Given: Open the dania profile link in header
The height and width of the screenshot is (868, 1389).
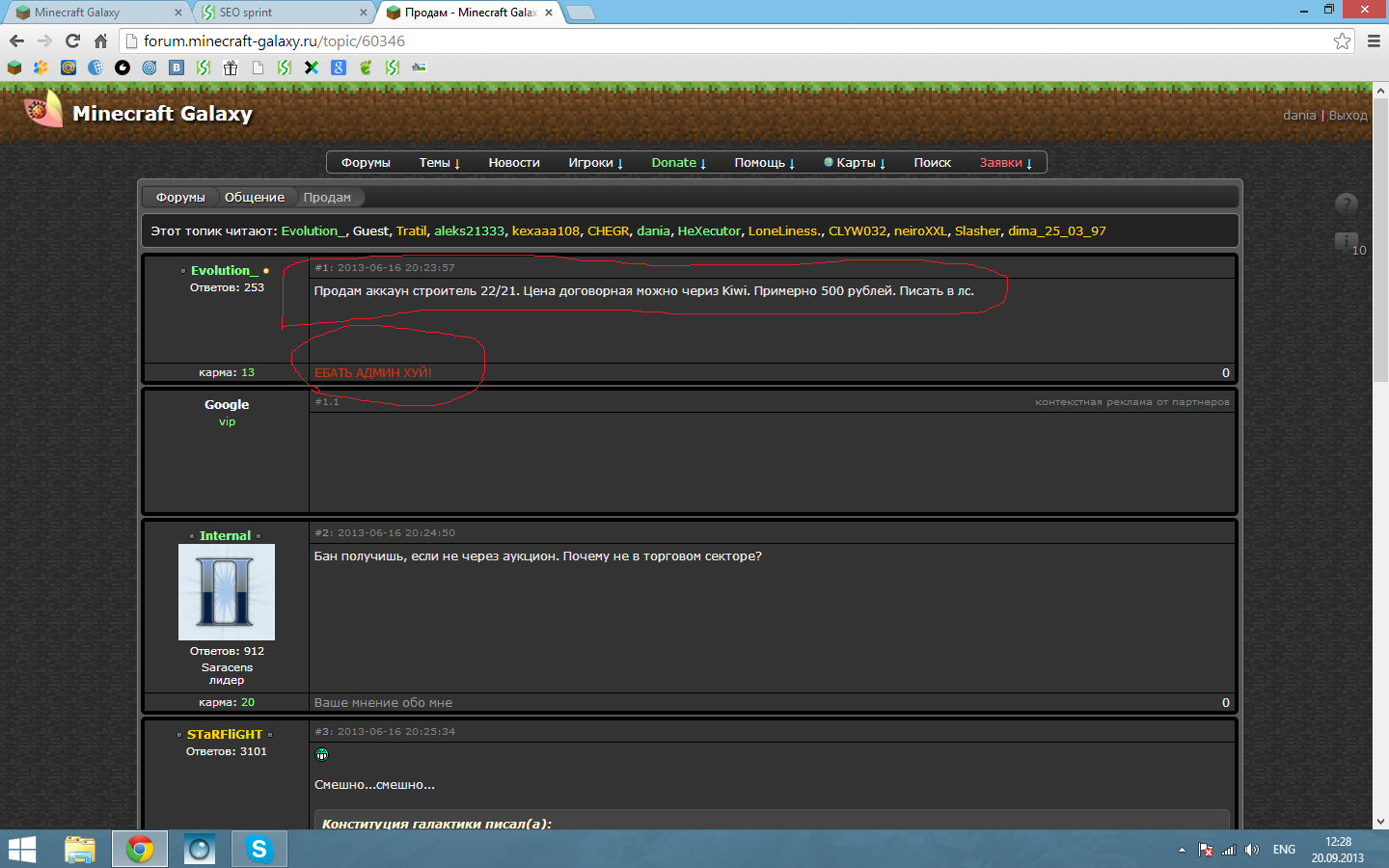Looking at the screenshot, I should tap(1299, 115).
